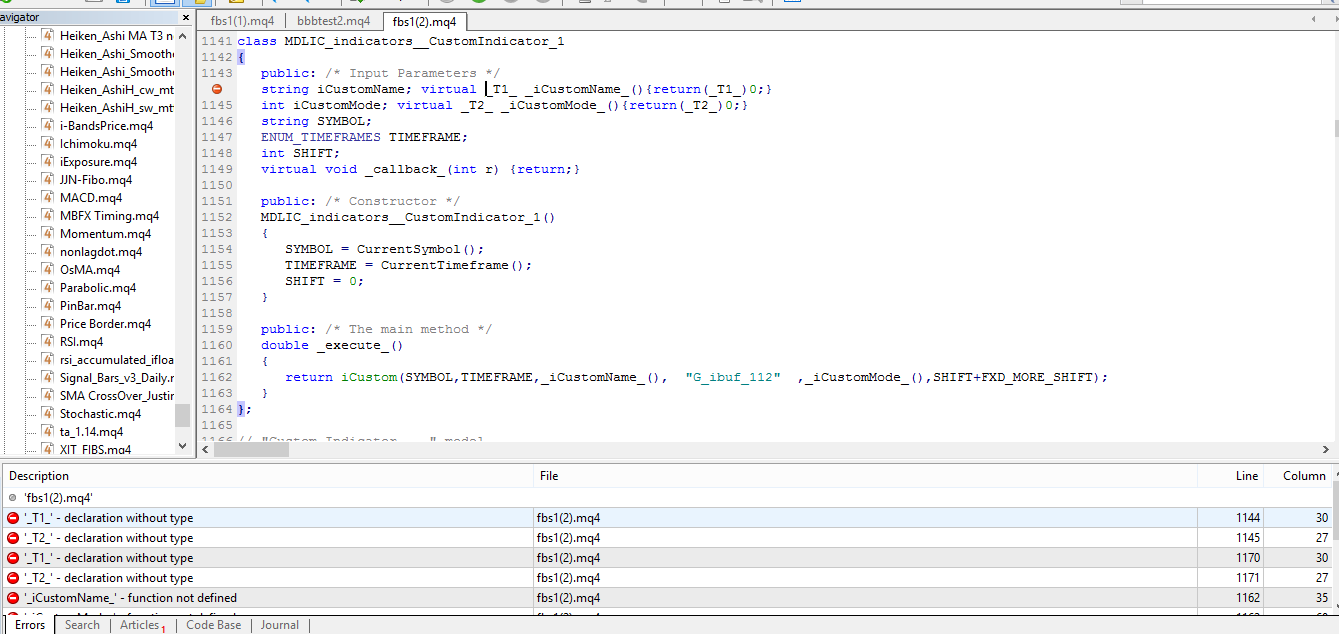The image size is (1339, 634).
Task: Click the iCustom function call in code
Action: (x=369, y=377)
